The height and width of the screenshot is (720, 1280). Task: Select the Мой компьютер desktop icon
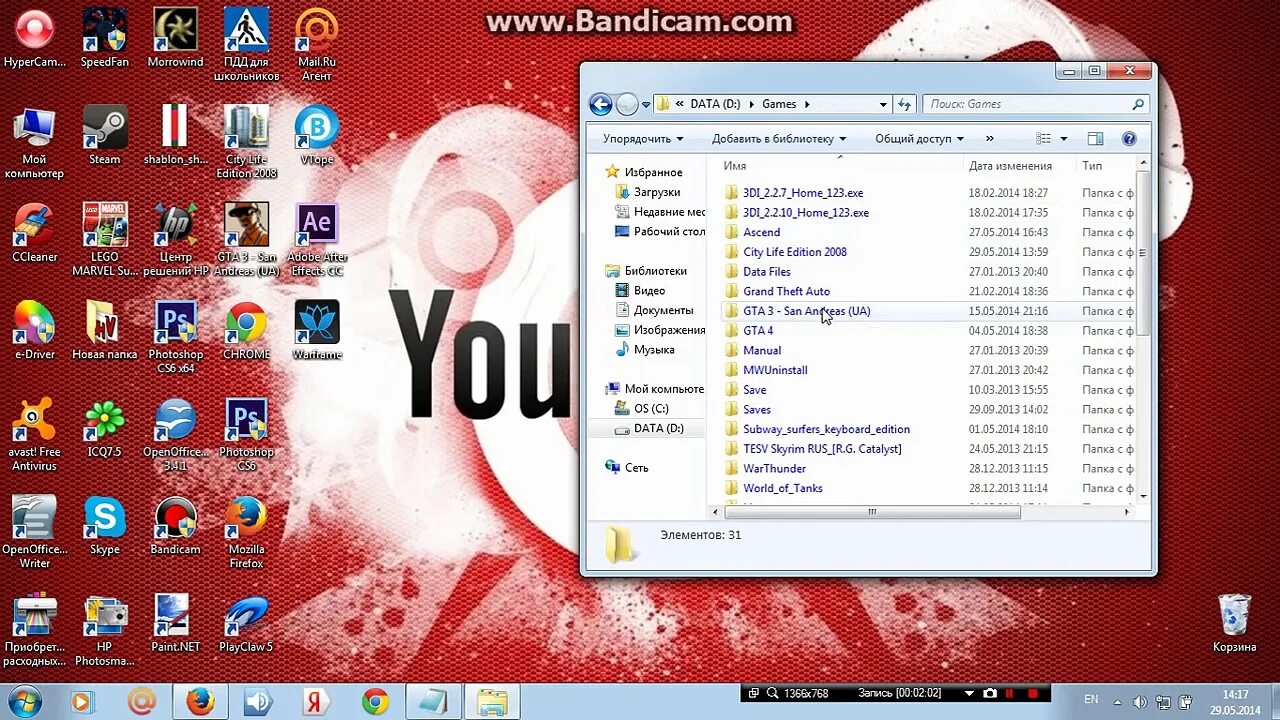point(34,142)
